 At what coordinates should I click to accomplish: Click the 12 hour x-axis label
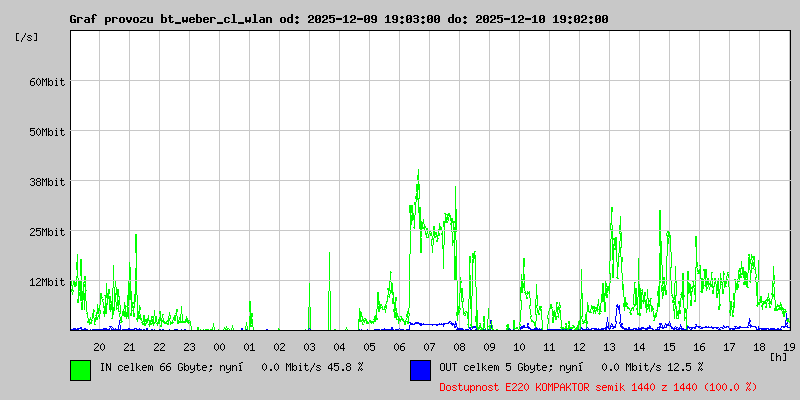click(x=580, y=347)
